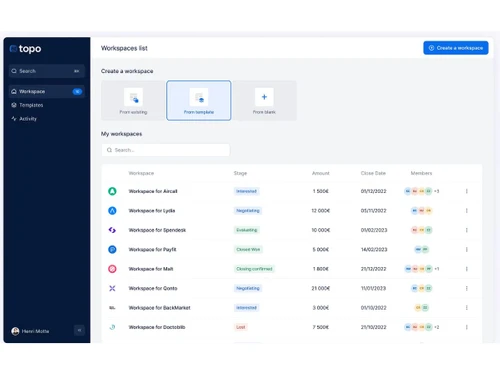
Task: Open more options for Payfit row
Action: (467, 249)
